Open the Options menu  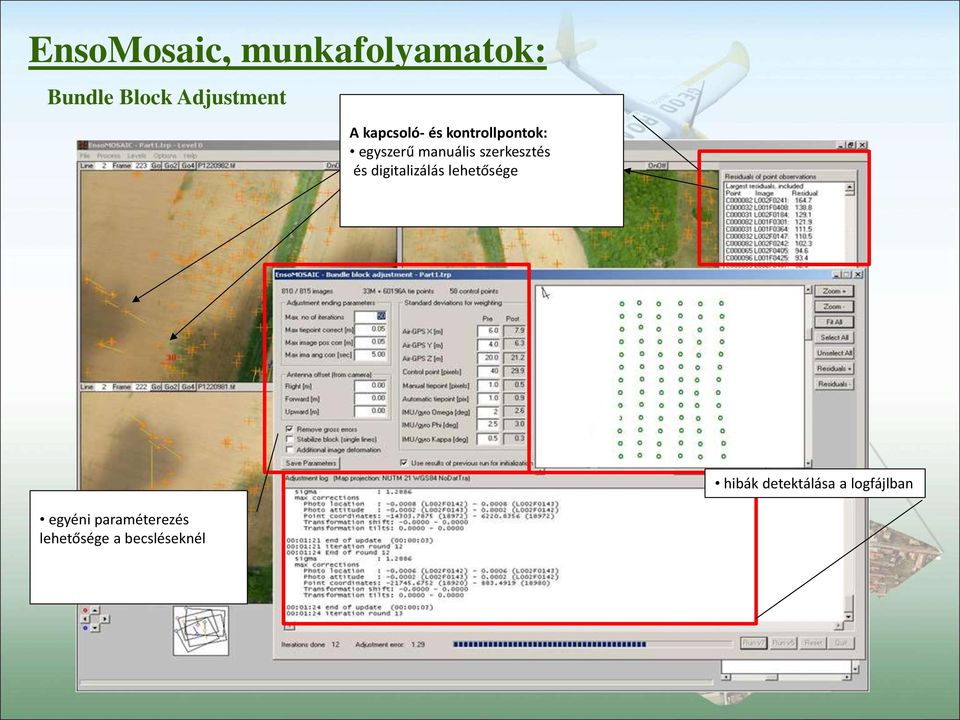165,156
